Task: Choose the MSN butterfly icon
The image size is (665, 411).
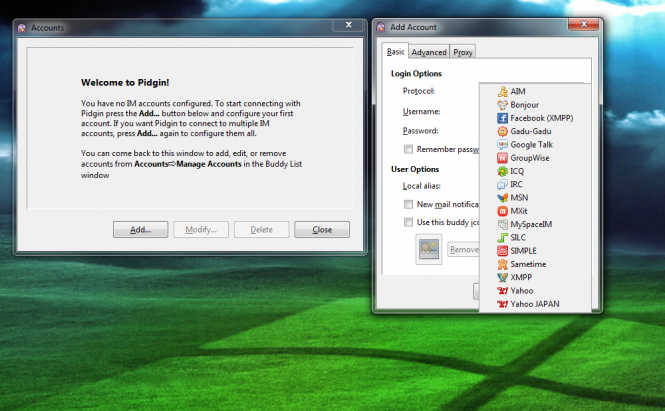Action: [x=503, y=198]
